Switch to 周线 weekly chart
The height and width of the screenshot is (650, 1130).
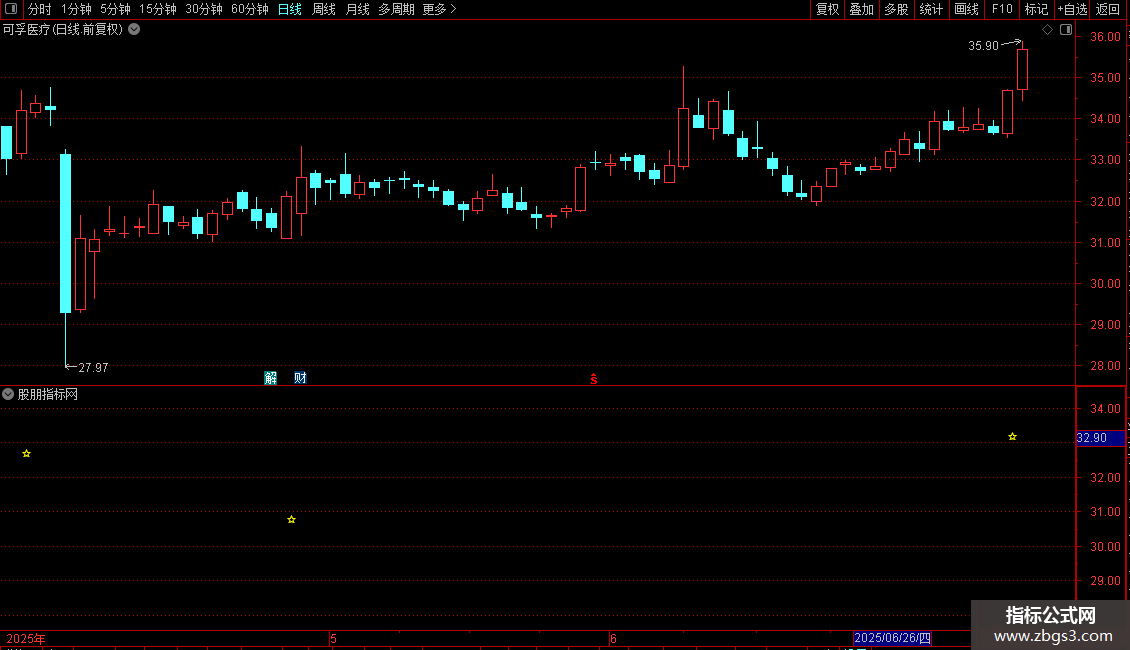324,9
